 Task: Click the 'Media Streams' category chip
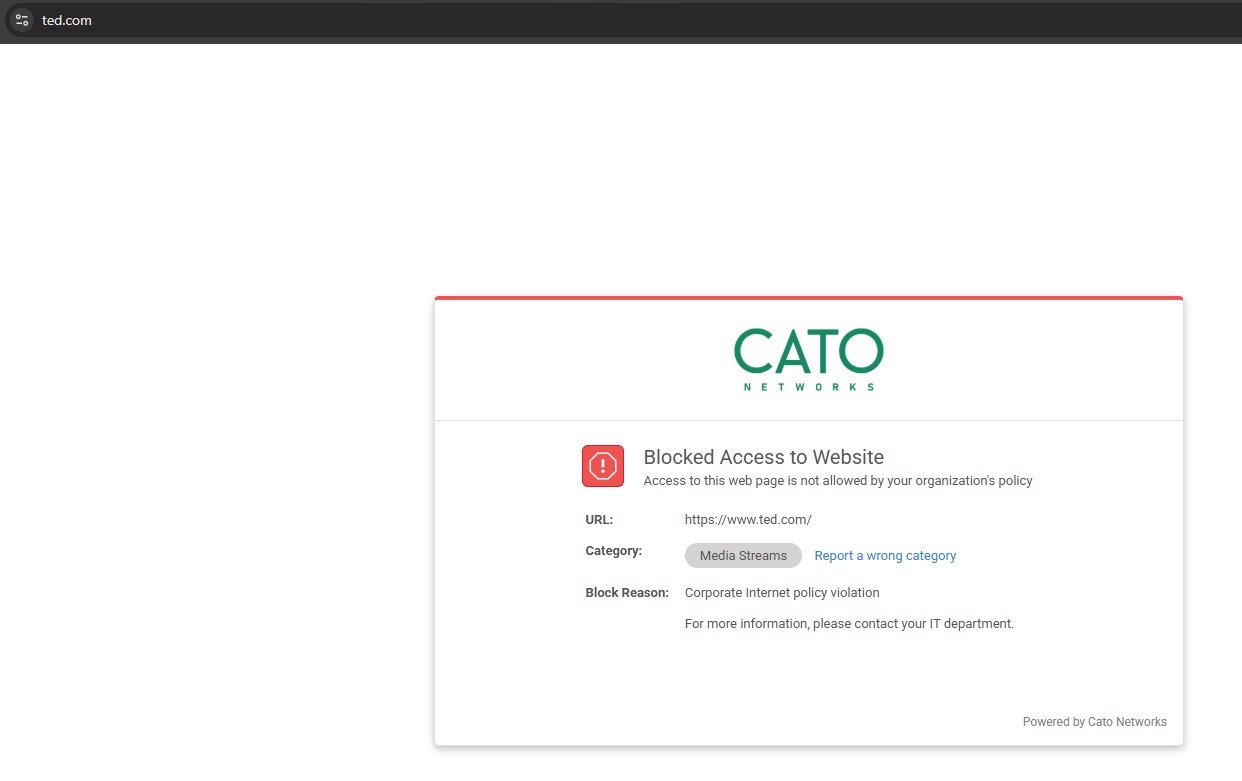click(743, 556)
